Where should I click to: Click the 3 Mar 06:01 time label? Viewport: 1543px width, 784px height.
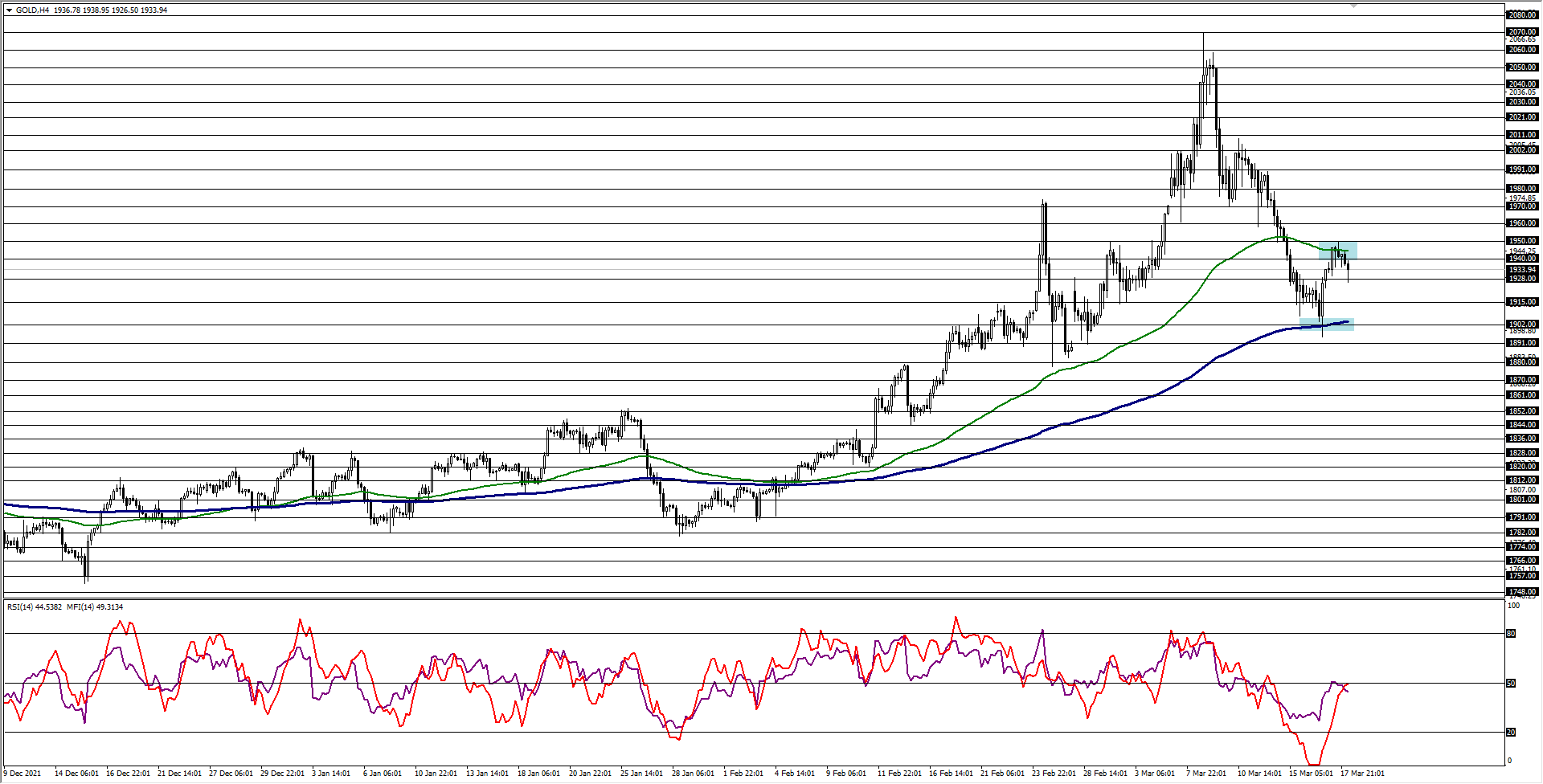[x=1155, y=774]
